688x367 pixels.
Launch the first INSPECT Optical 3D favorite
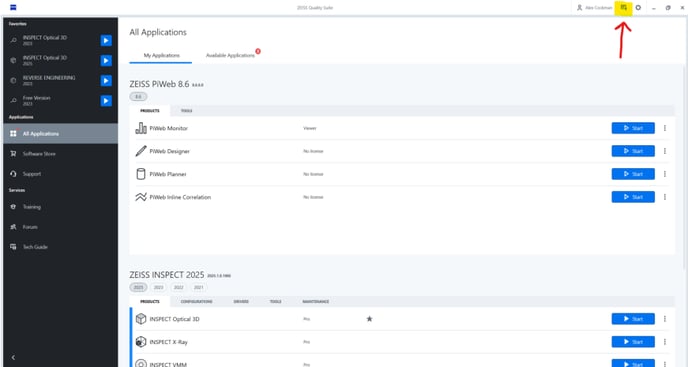(106, 40)
